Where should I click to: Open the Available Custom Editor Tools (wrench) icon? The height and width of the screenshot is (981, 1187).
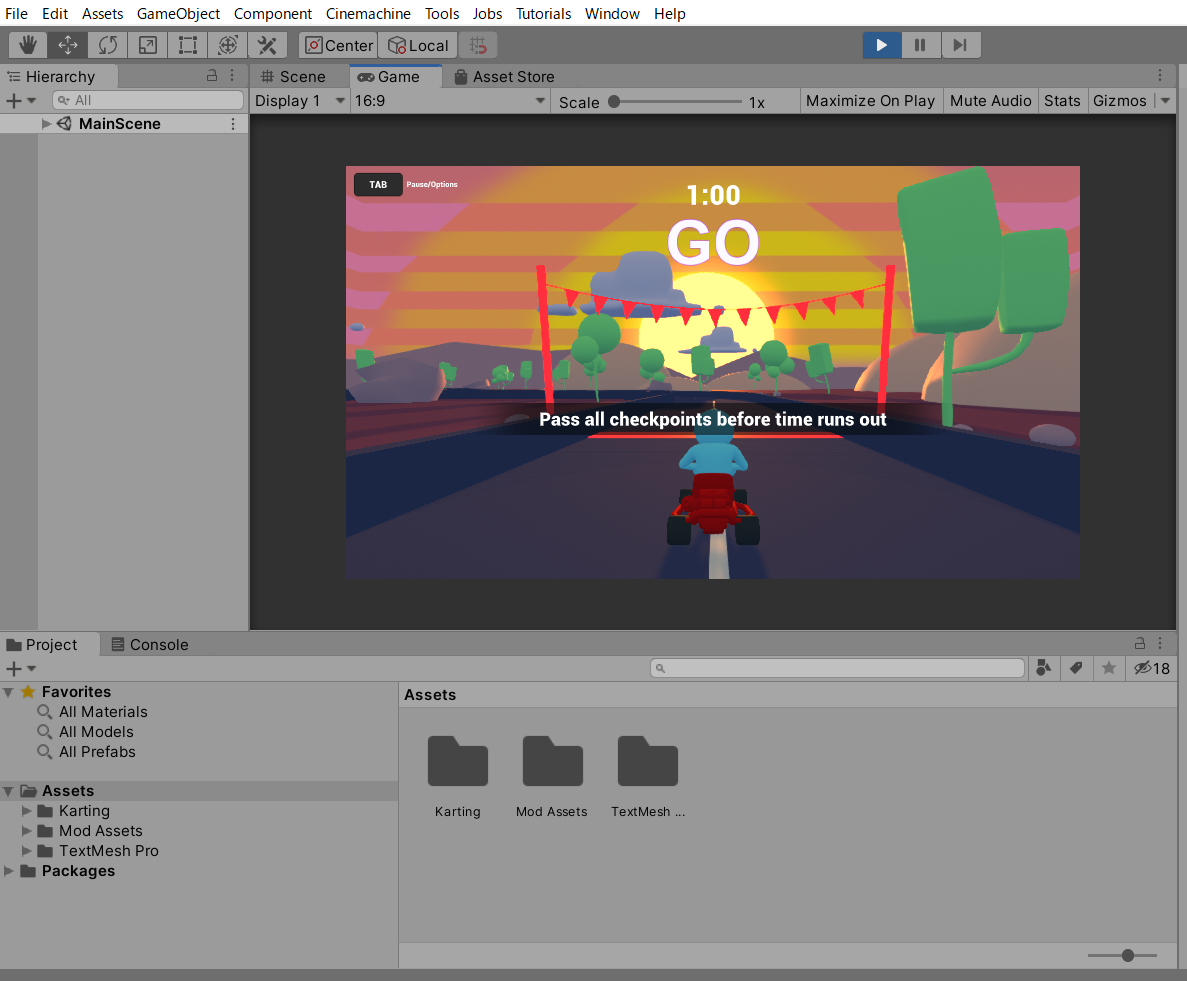(x=267, y=45)
